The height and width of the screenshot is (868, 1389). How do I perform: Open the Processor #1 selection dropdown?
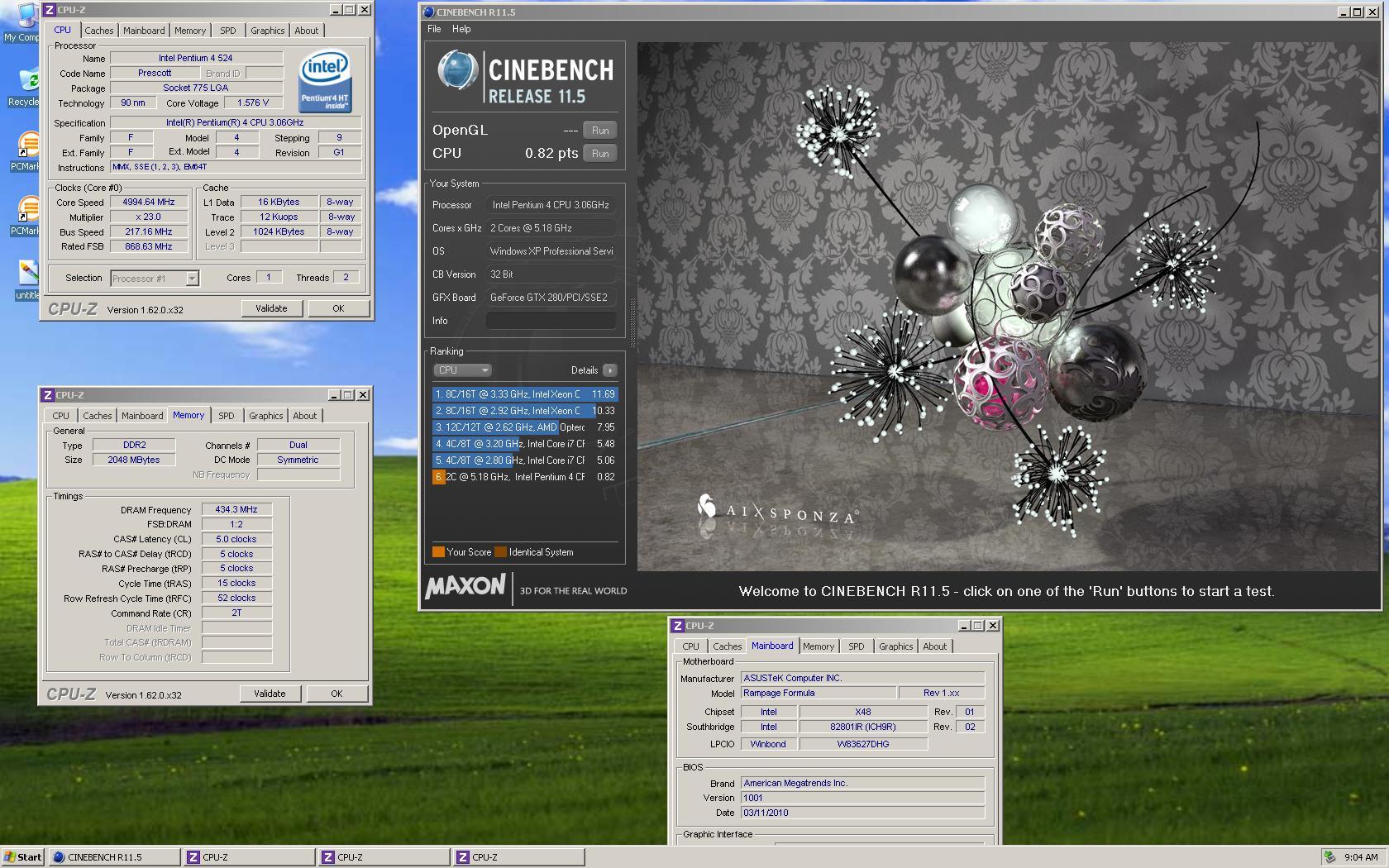pyautogui.click(x=155, y=279)
